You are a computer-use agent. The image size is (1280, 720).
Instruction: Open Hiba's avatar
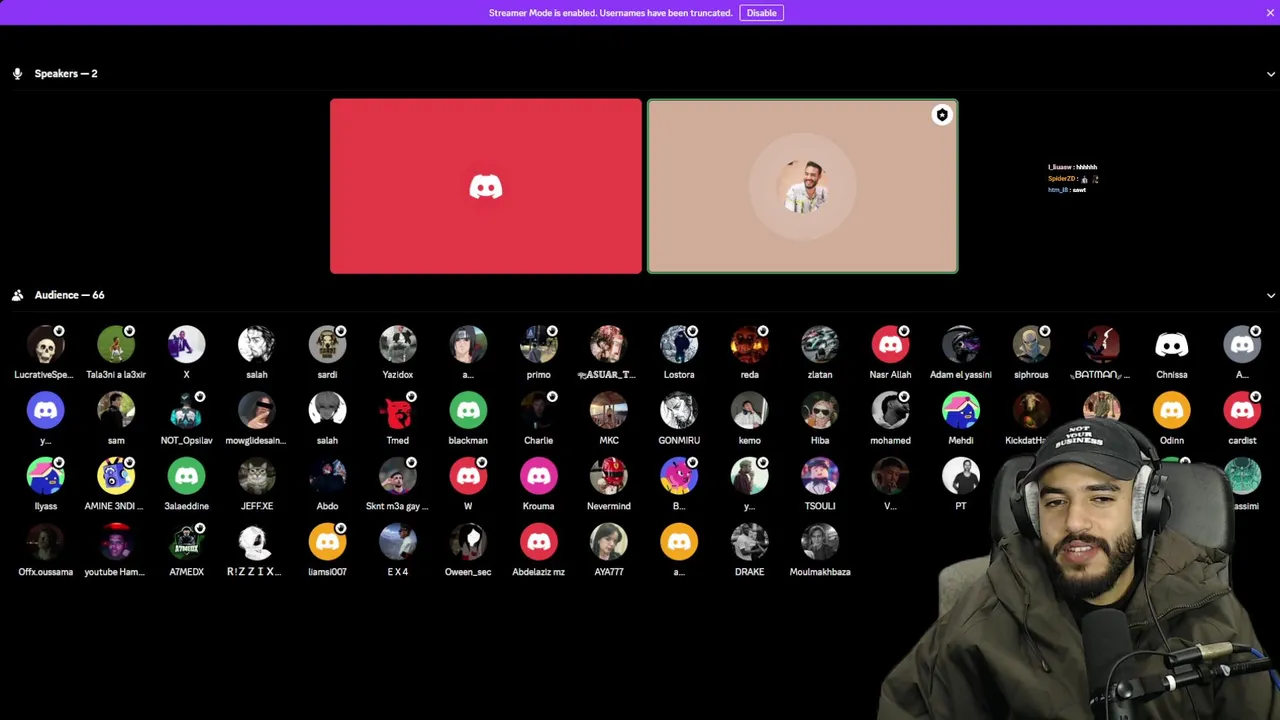pos(820,411)
